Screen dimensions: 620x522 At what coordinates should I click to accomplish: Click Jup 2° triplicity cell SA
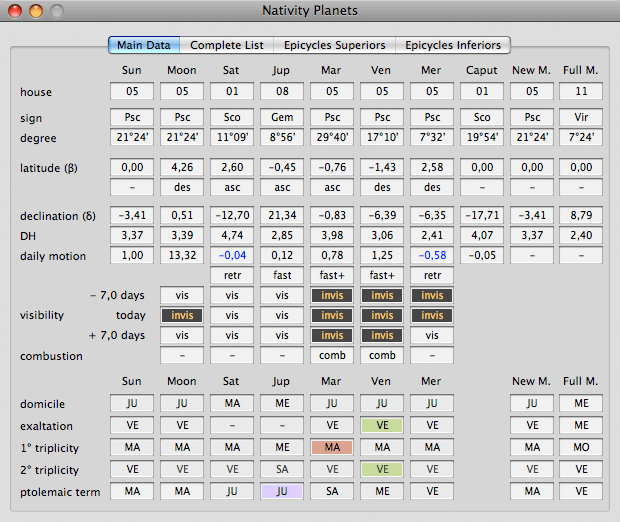tap(282, 469)
